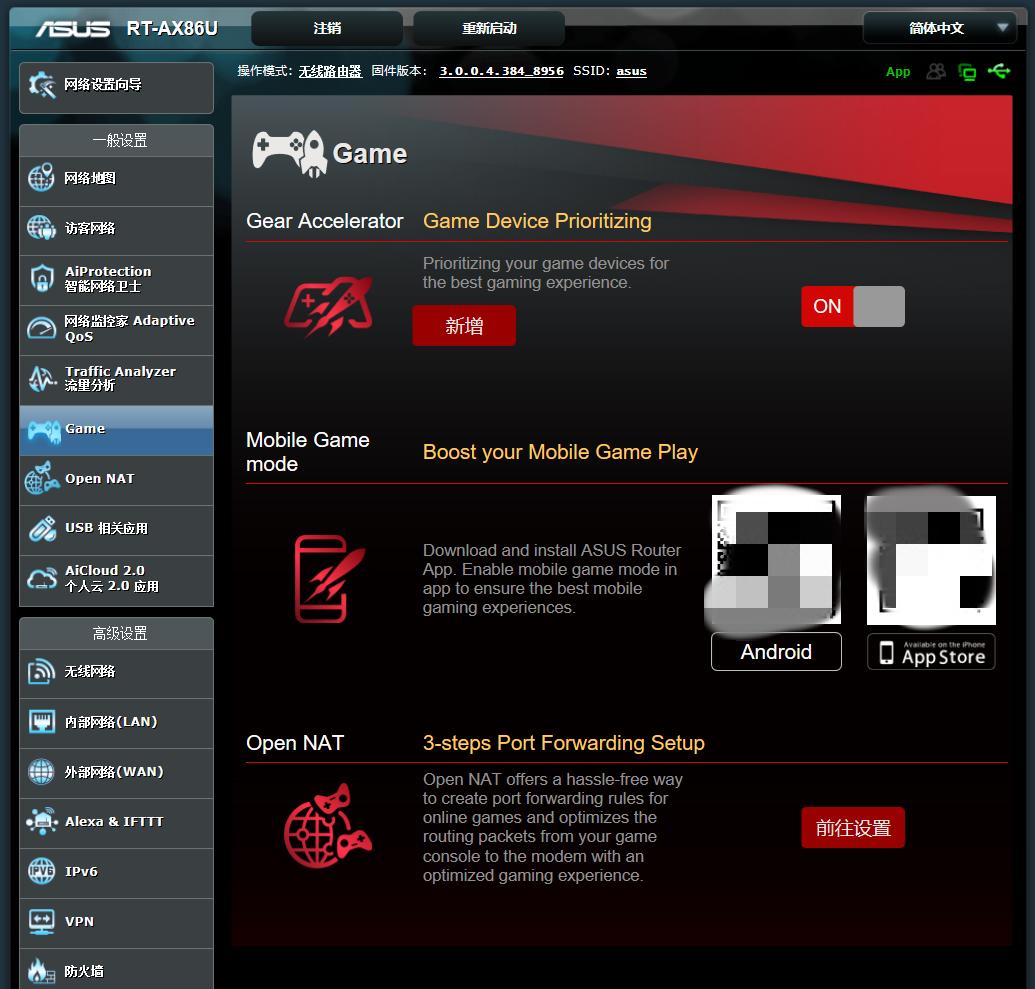Click the Open NAT sidebar icon
This screenshot has height=989, width=1035.
(x=41, y=479)
